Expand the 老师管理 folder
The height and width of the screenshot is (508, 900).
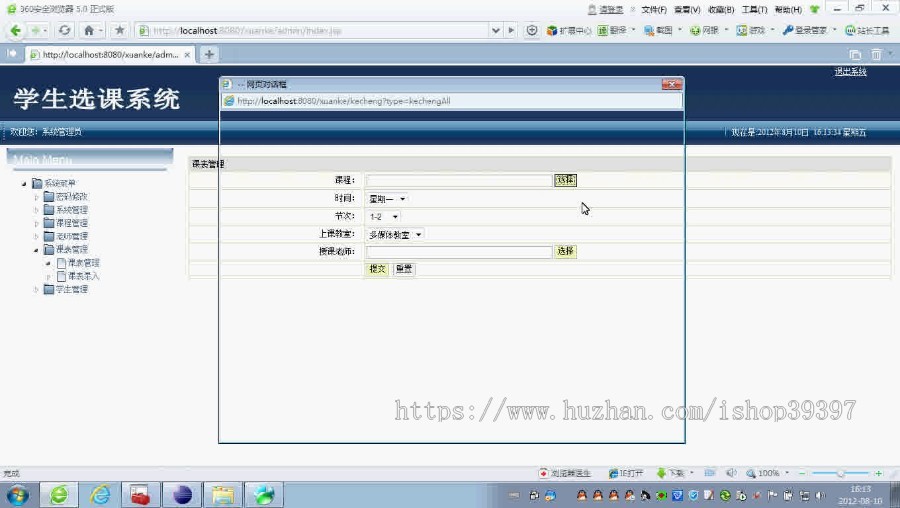pos(36,236)
